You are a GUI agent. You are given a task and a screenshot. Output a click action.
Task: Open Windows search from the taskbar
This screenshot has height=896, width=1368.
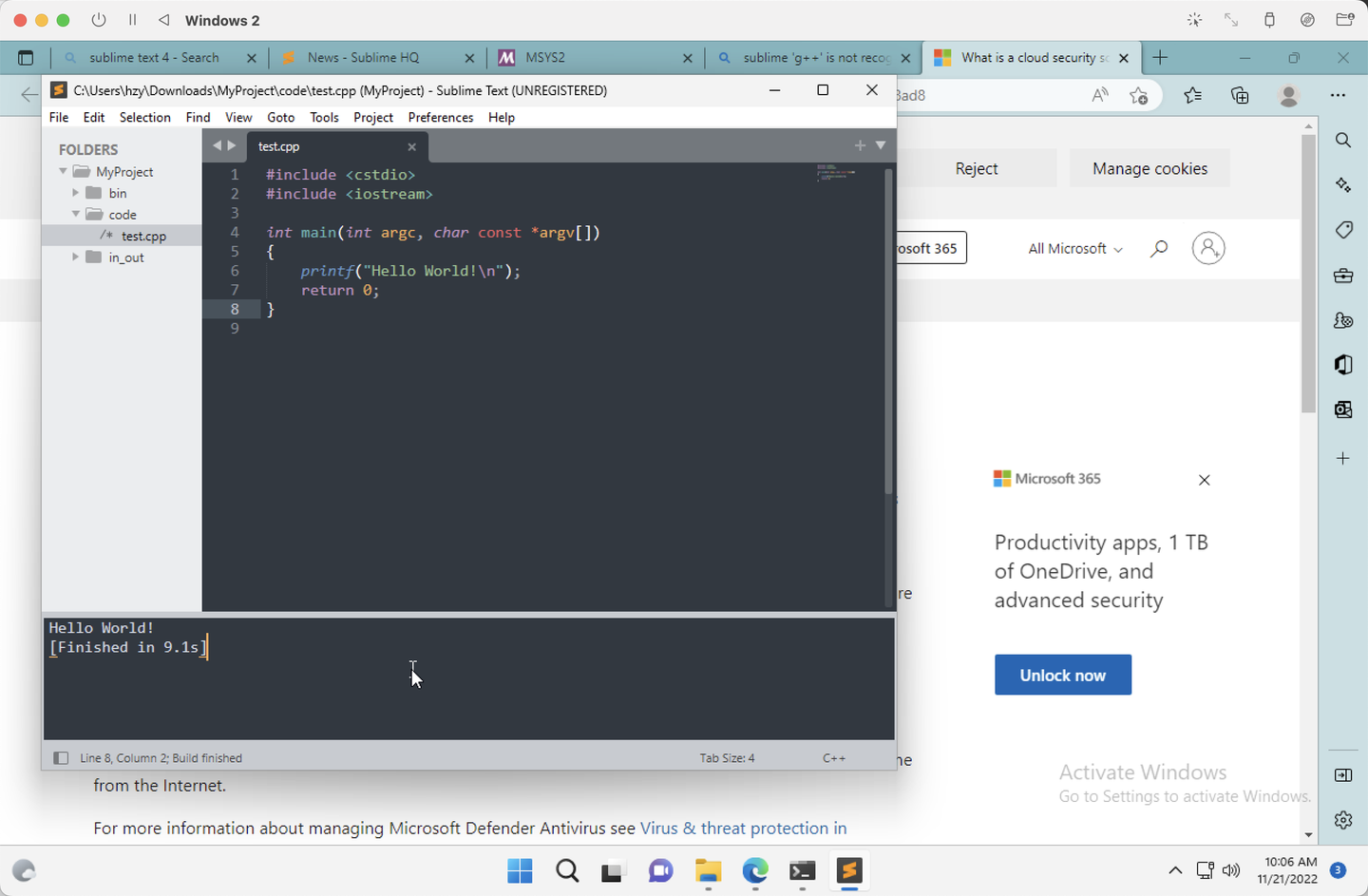(x=566, y=870)
